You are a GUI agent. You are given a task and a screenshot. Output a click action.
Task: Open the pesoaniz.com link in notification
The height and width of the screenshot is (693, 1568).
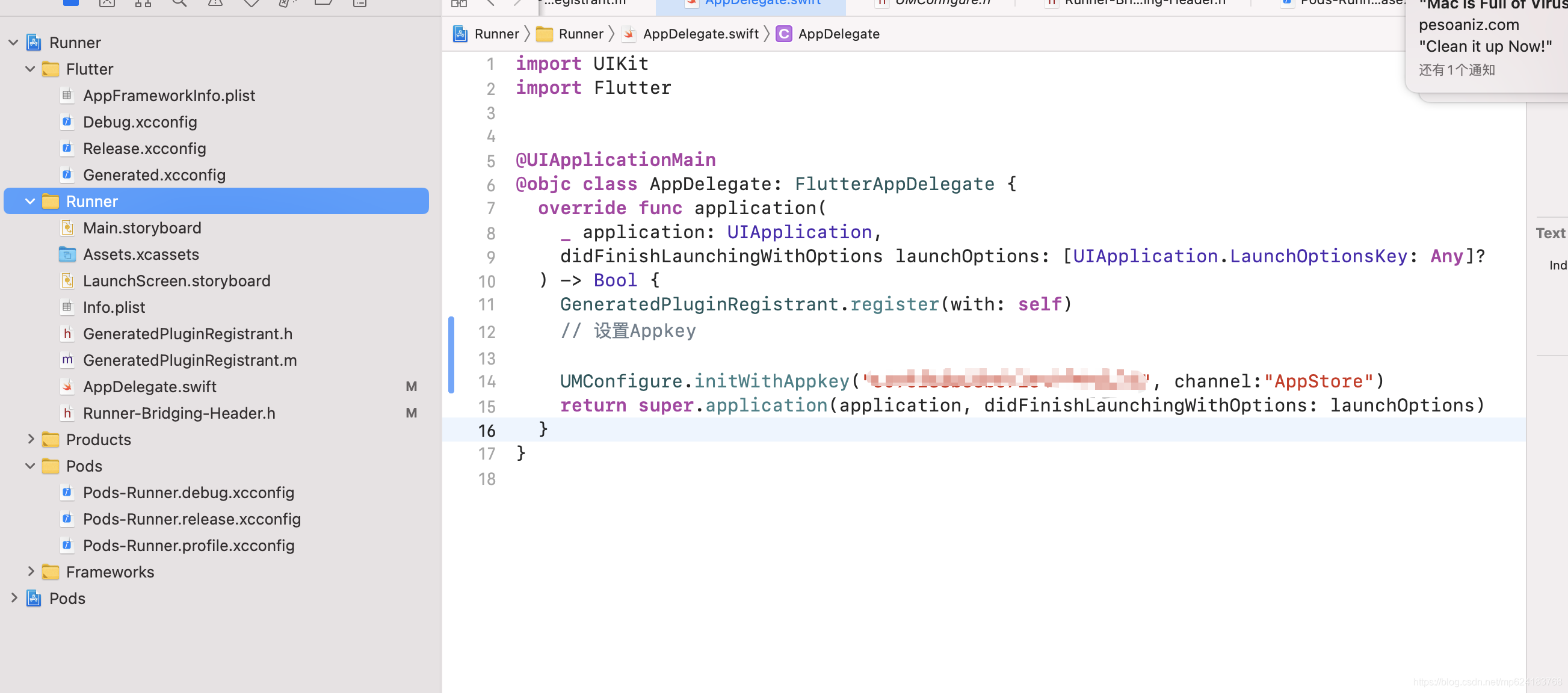(x=1468, y=25)
